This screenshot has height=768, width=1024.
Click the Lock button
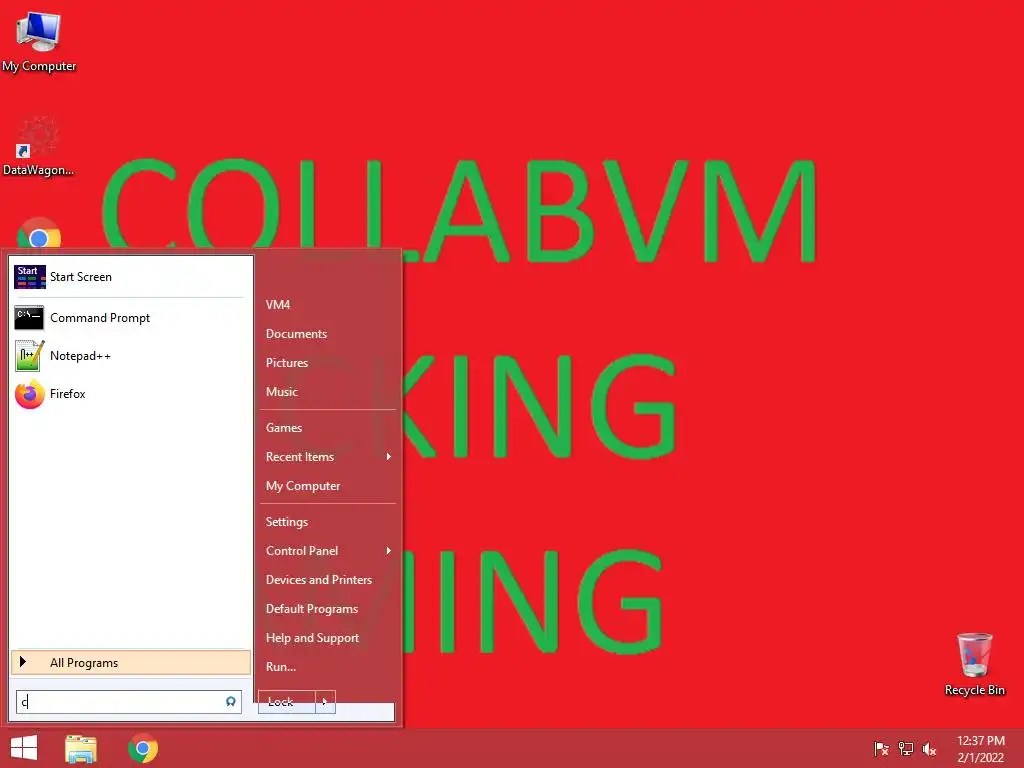coord(287,702)
